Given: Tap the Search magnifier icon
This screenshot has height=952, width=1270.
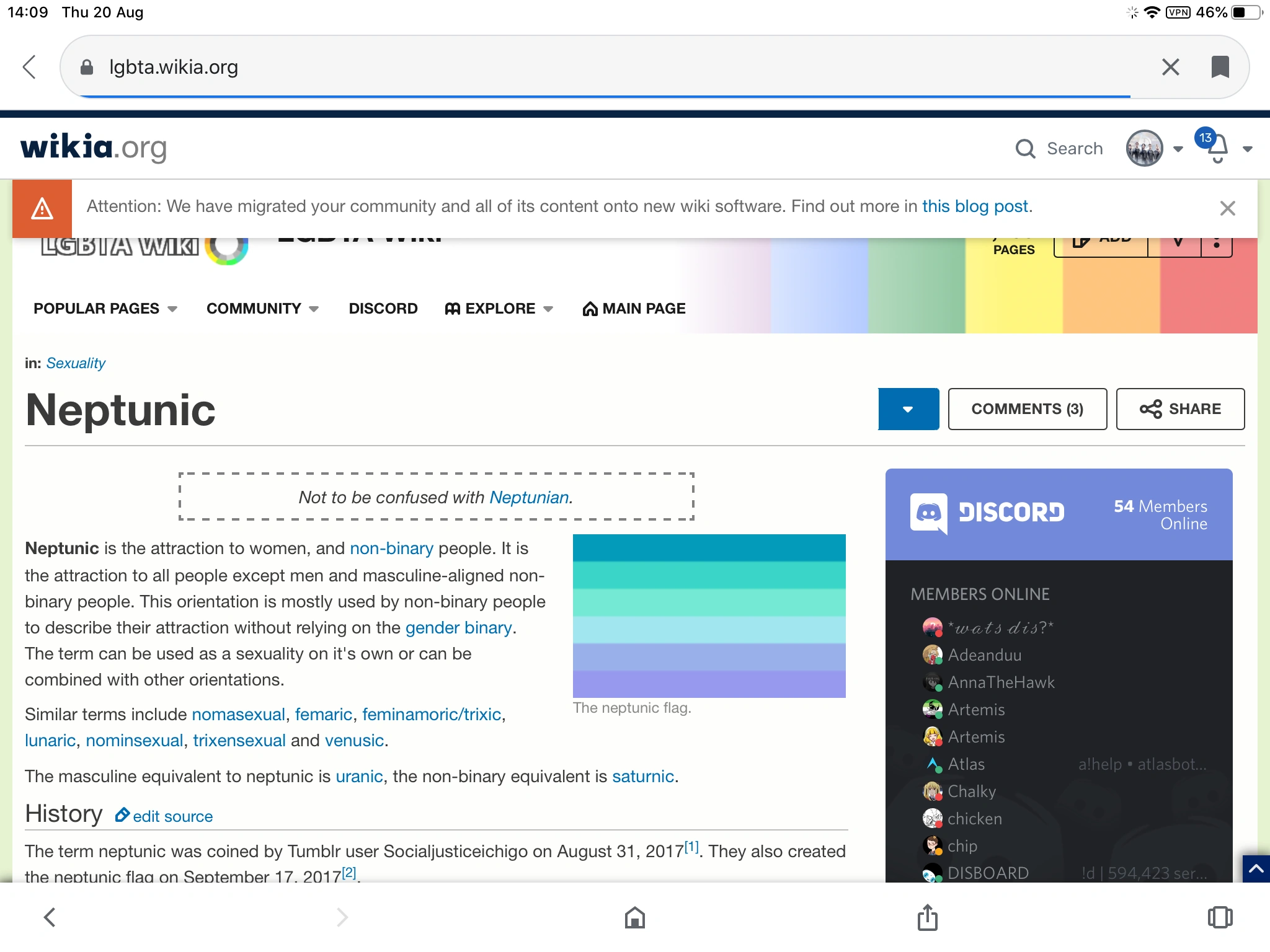Looking at the screenshot, I should pyautogui.click(x=1025, y=149).
